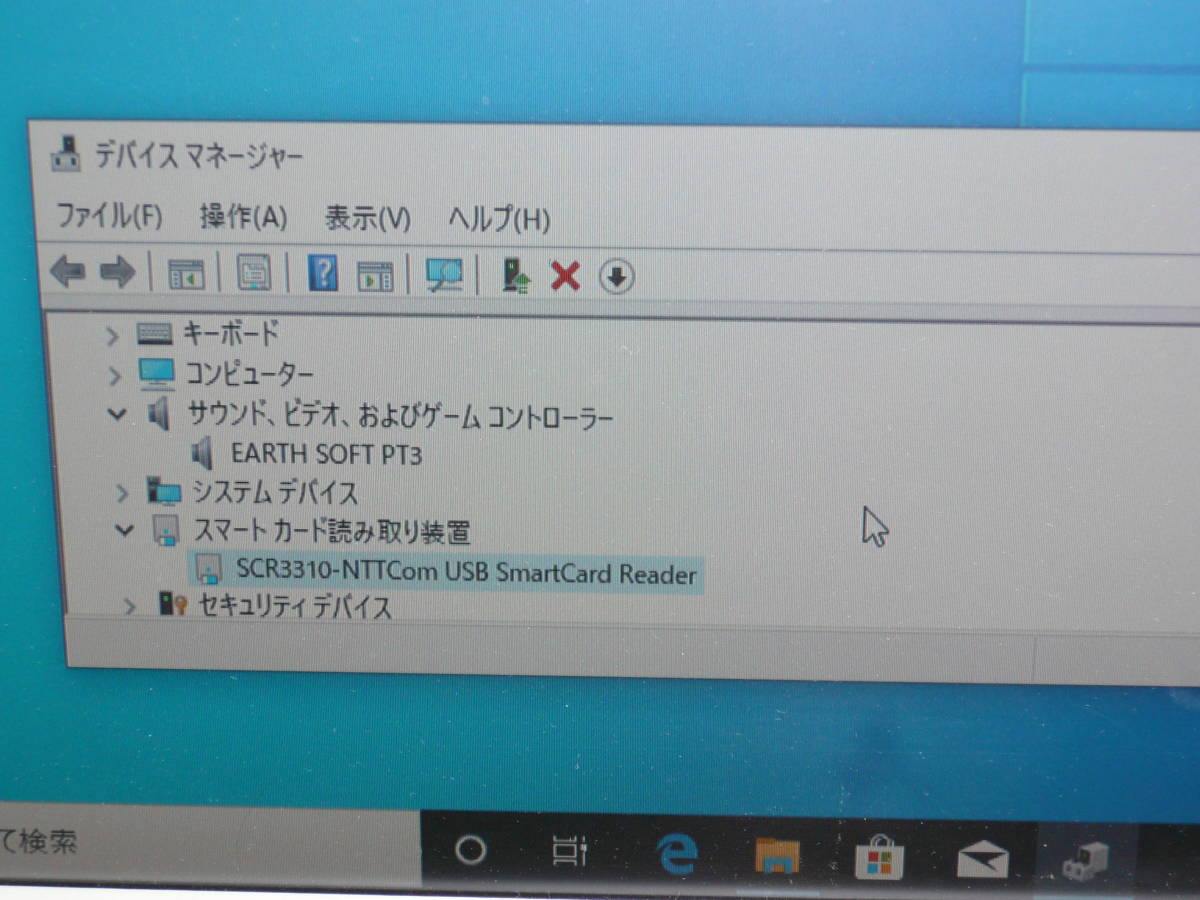Launch Microsoft Edge from the taskbar
The width and height of the screenshot is (1200, 900).
point(677,853)
